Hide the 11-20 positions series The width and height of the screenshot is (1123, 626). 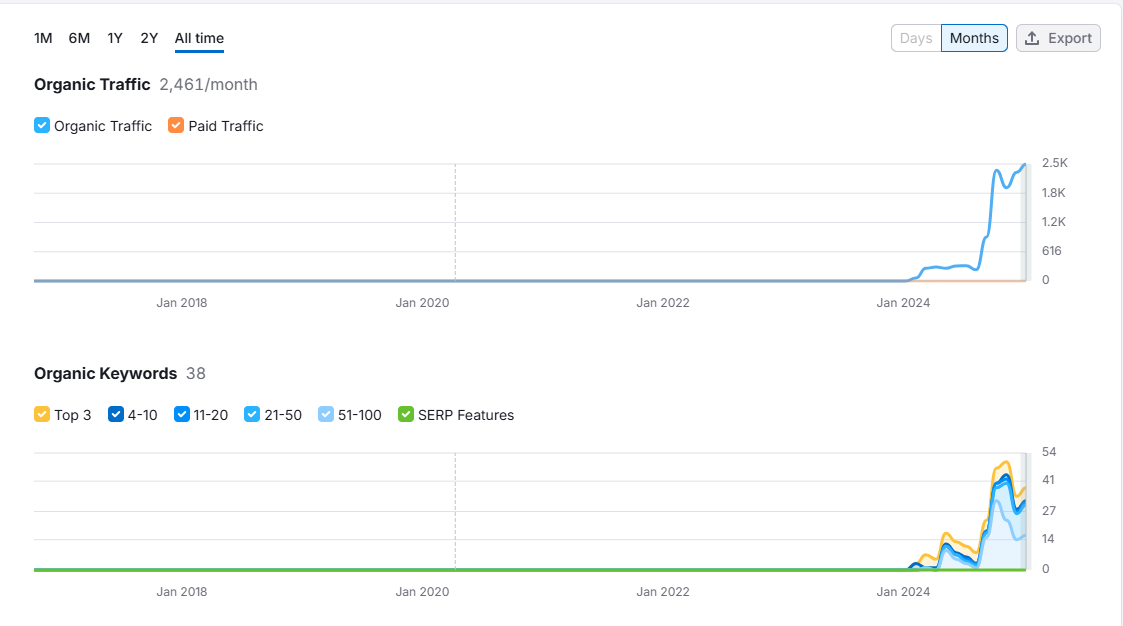pos(182,415)
